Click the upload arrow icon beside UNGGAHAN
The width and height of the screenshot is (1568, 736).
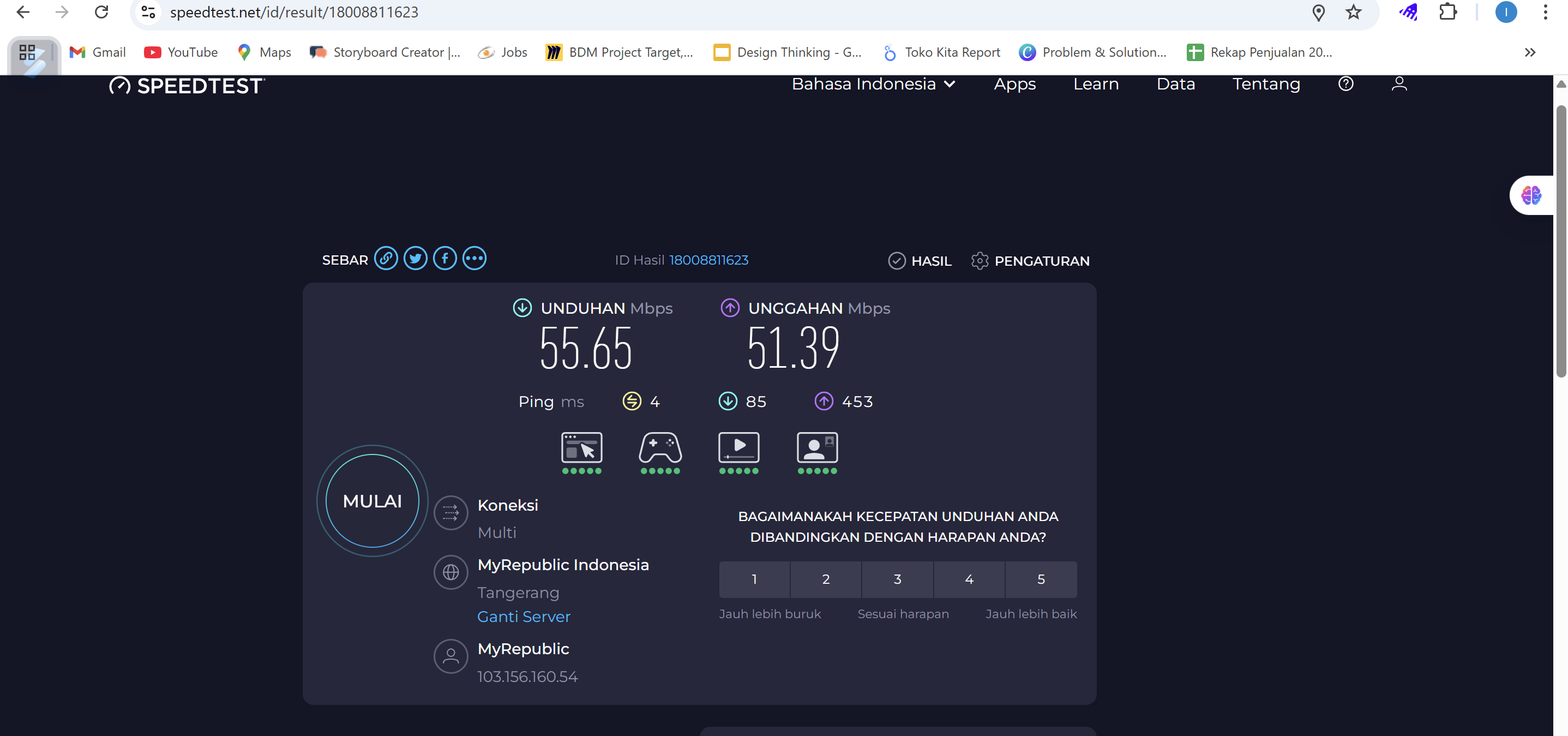pyautogui.click(x=730, y=307)
